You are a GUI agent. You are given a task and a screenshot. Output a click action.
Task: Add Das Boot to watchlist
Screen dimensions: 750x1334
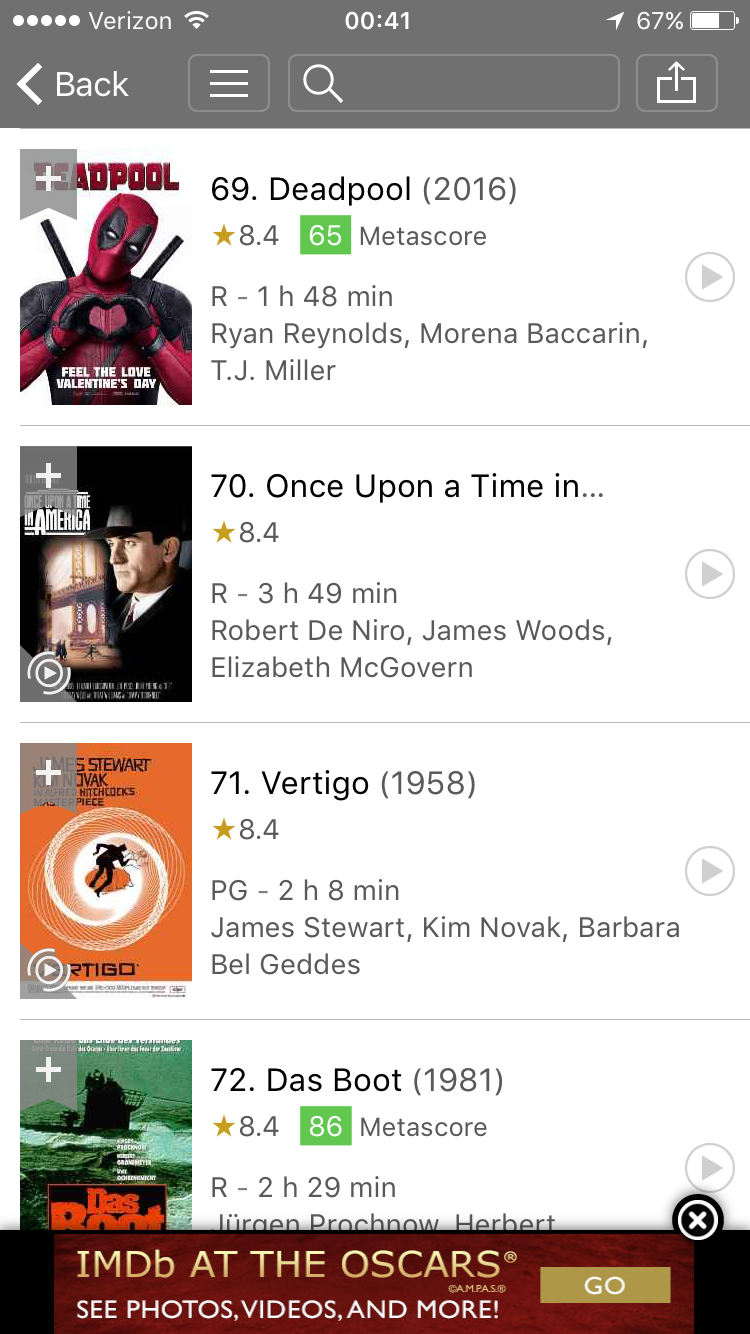(48, 1070)
